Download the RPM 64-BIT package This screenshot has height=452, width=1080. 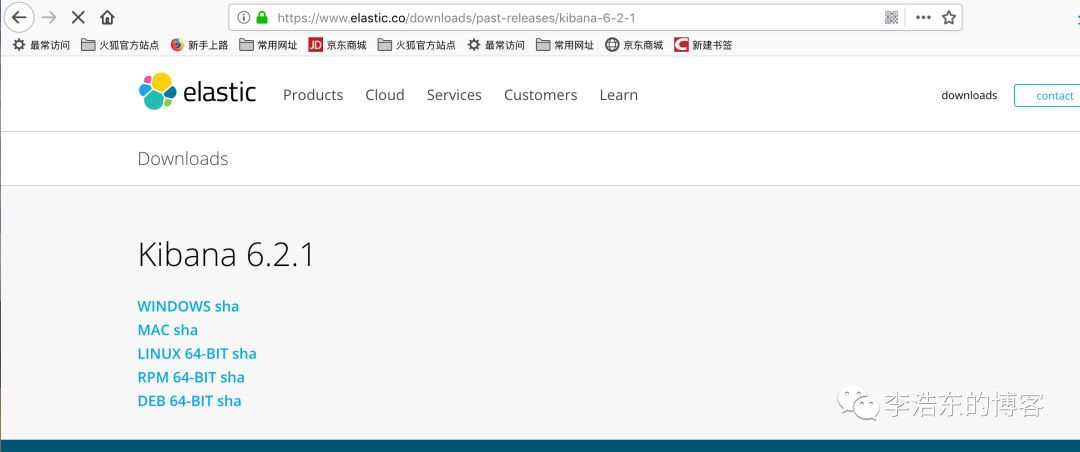177,377
